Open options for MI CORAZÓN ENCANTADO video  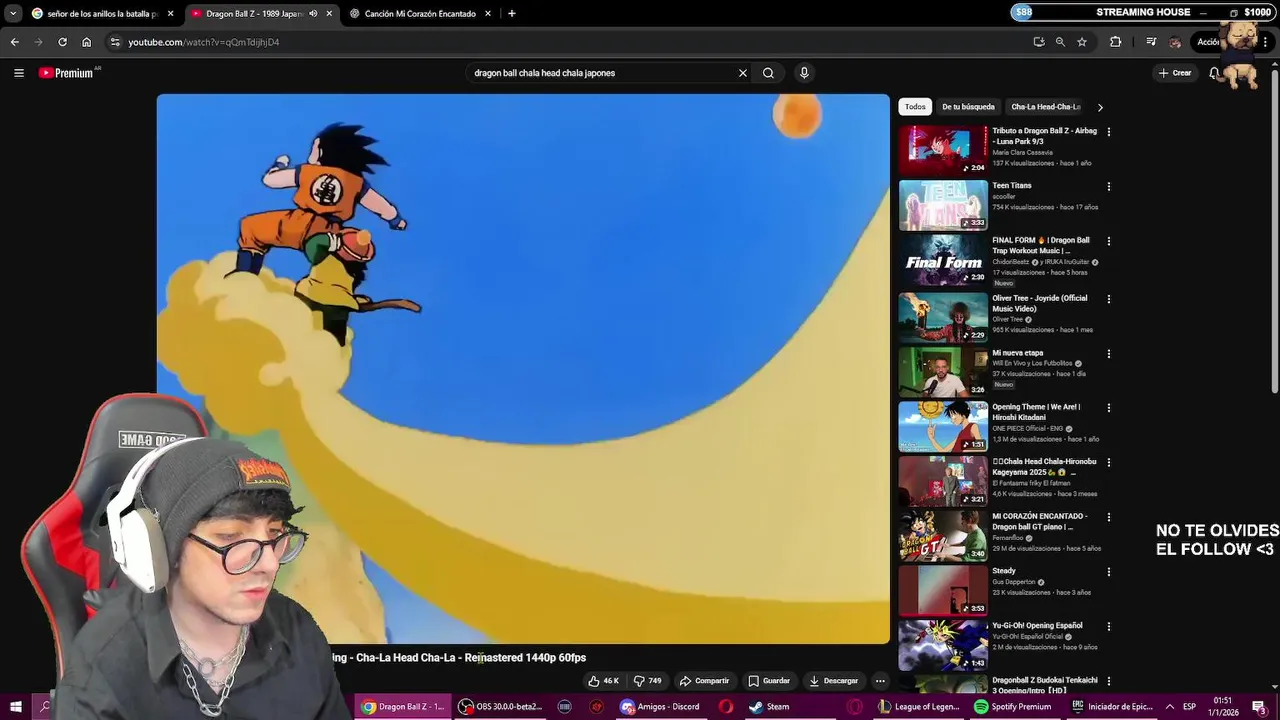(x=1108, y=517)
